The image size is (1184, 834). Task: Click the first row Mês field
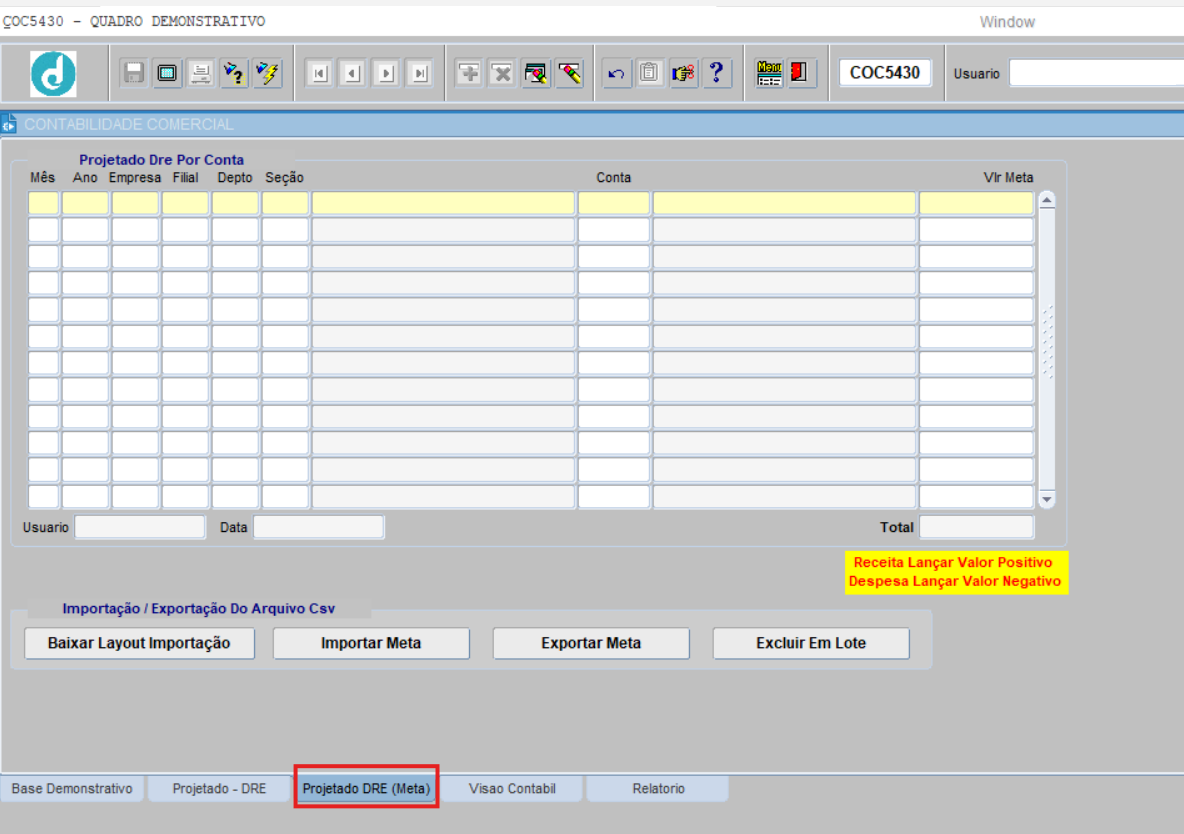[x=43, y=203]
